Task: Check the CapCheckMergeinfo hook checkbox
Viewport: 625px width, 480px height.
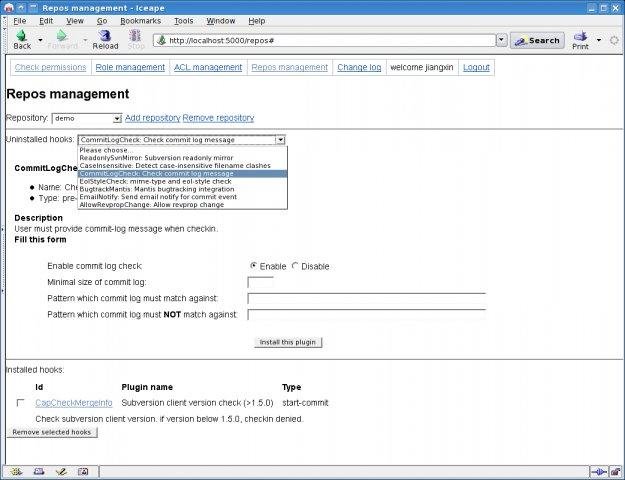Action: click(20, 403)
